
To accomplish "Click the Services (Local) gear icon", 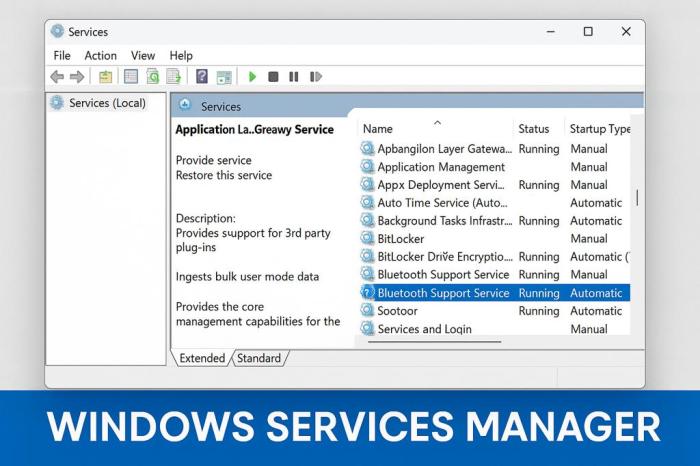I will point(57,103).
